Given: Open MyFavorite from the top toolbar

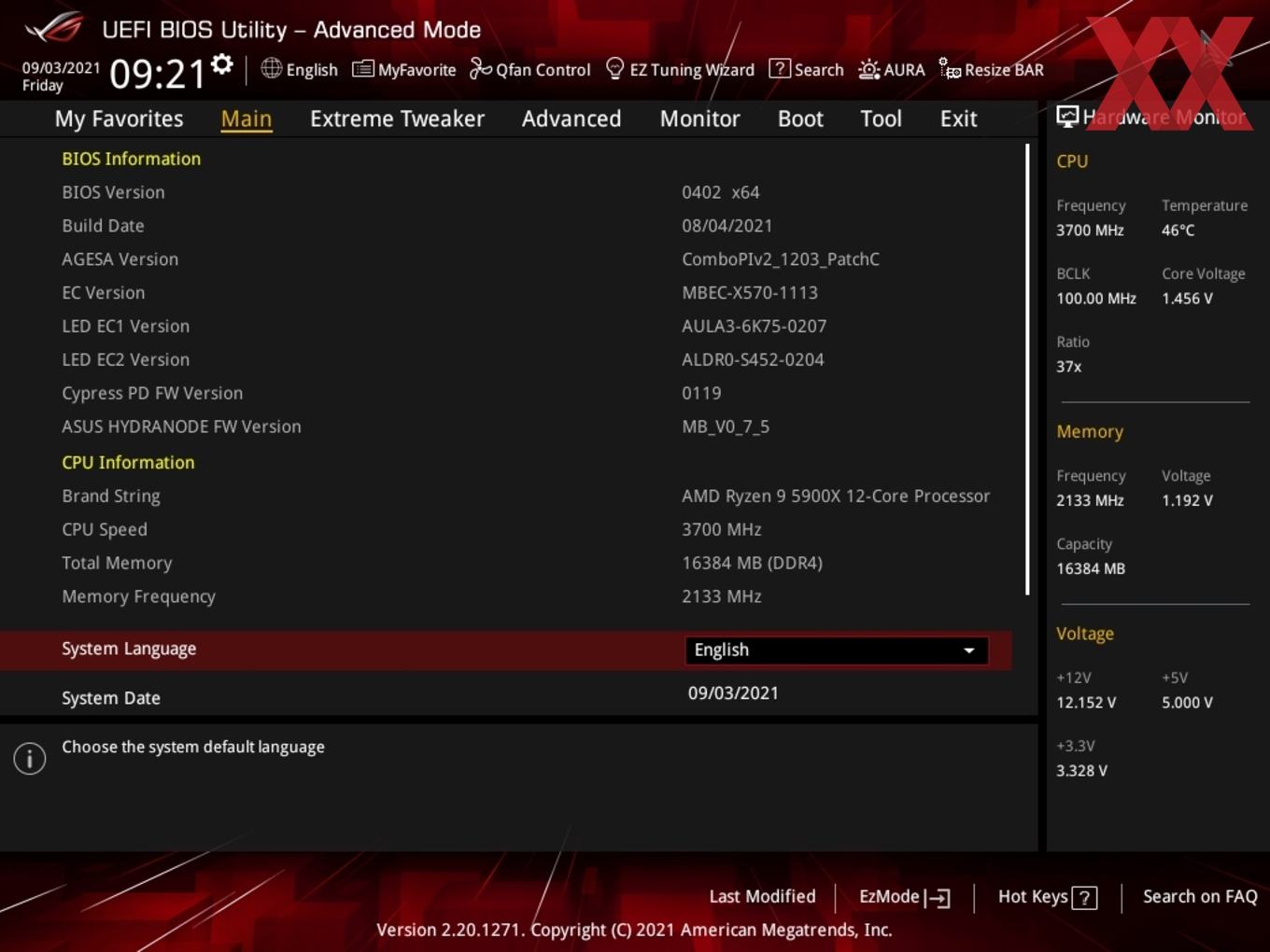Looking at the screenshot, I should coord(403,69).
